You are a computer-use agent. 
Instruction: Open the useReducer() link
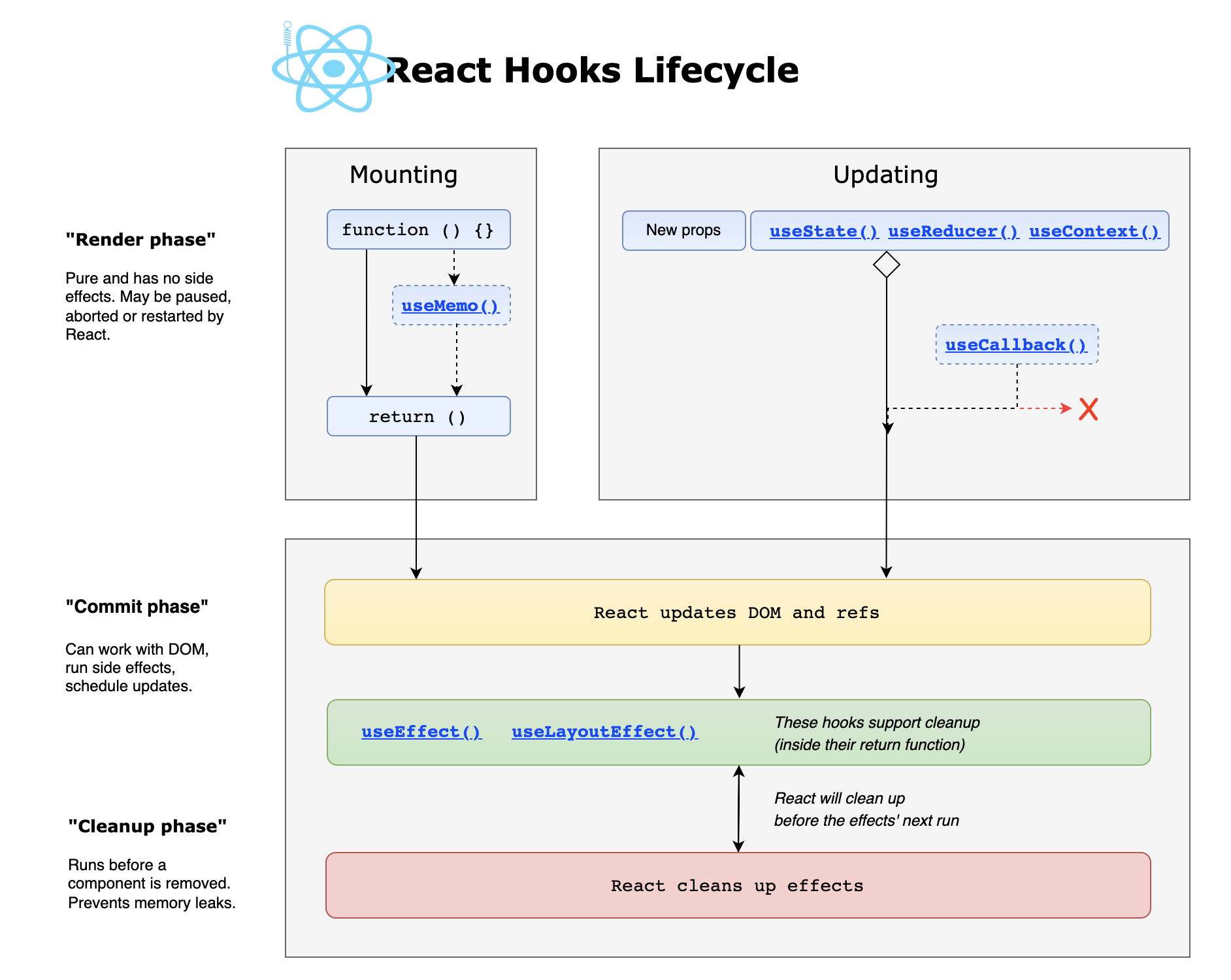tap(953, 231)
